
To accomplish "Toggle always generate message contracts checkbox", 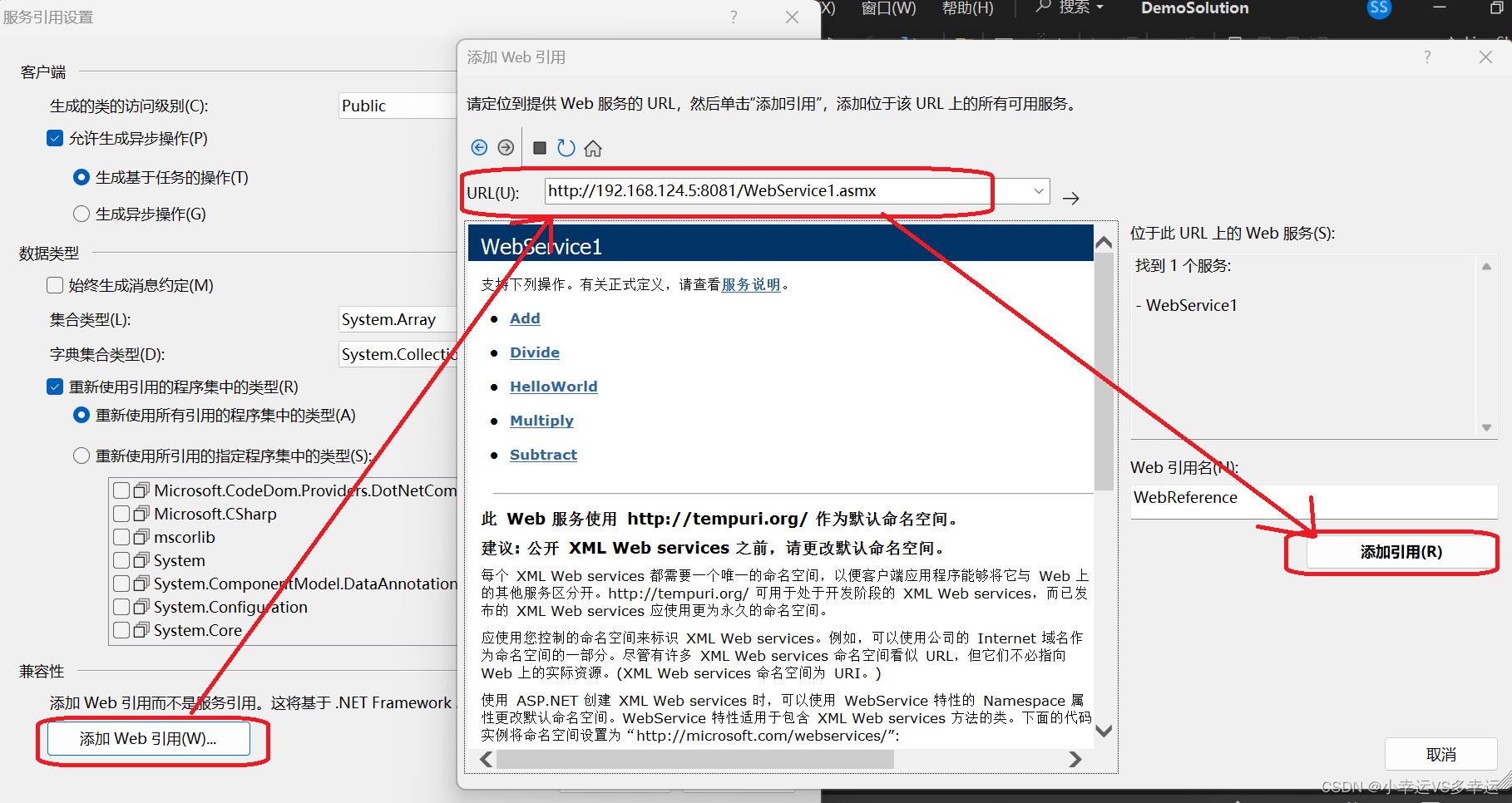I will pyautogui.click(x=55, y=285).
